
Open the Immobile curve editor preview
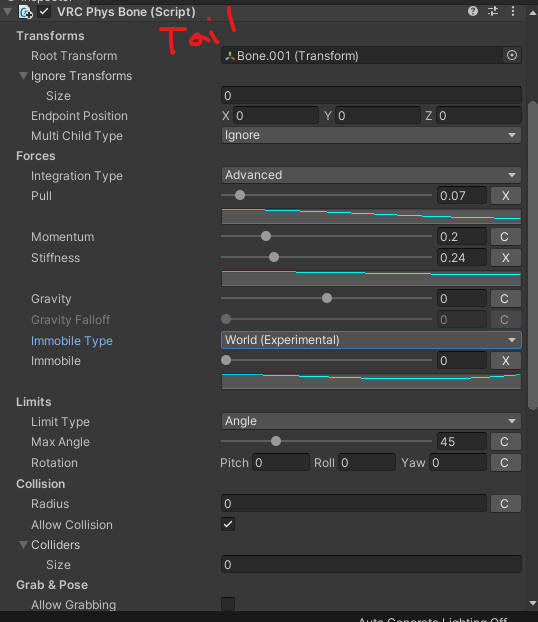coord(371,381)
